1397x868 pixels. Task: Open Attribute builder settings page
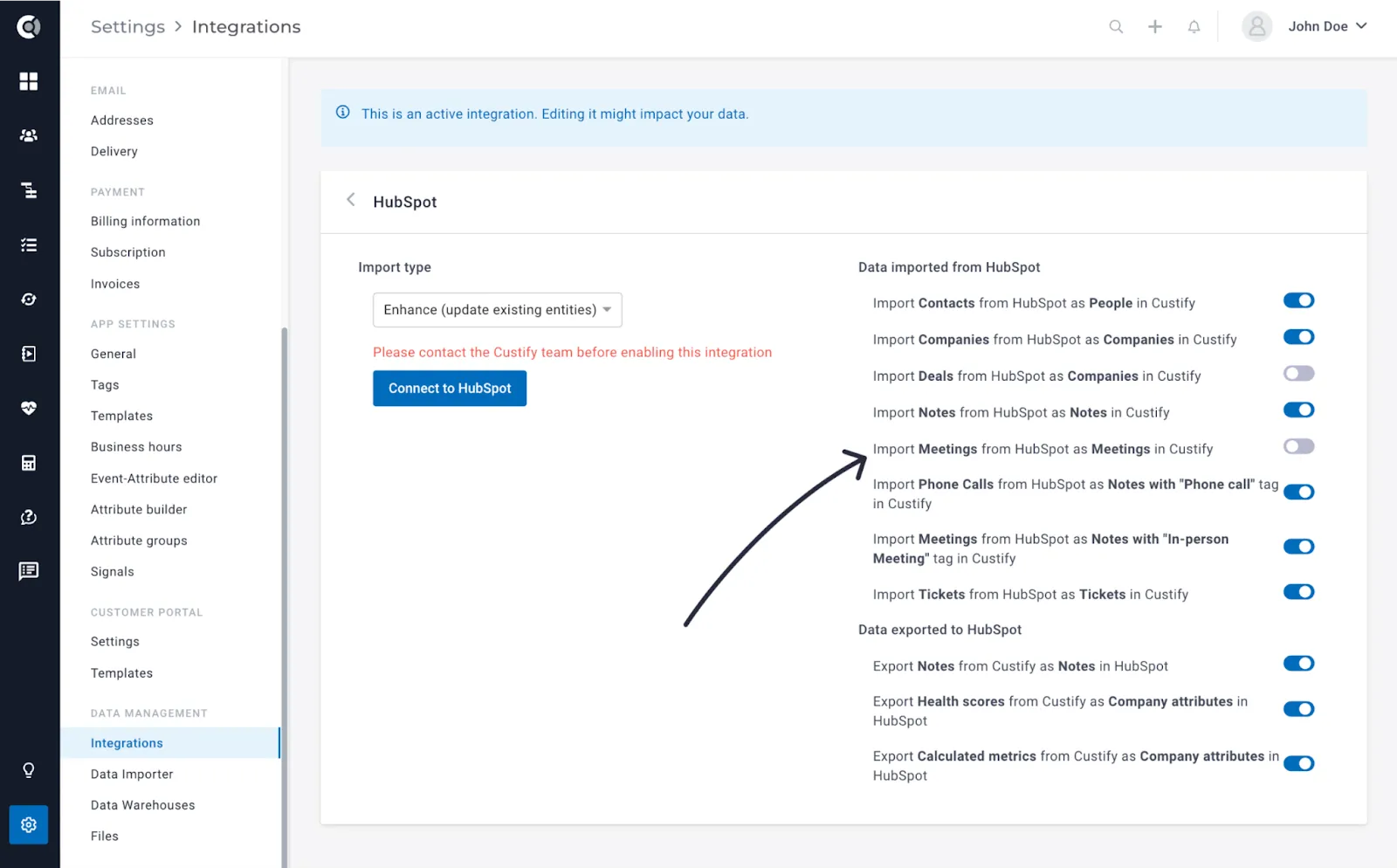[x=139, y=509]
